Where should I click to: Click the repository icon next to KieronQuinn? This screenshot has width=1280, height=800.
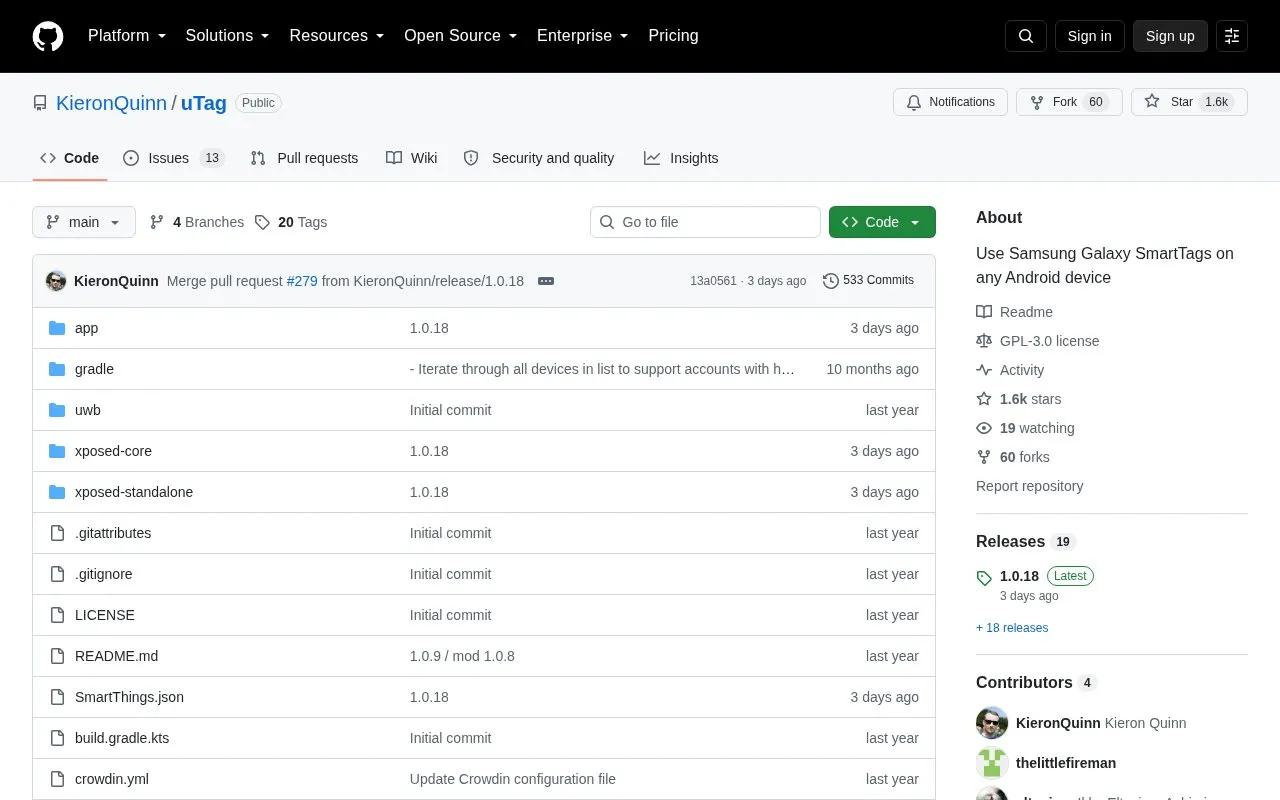40,103
